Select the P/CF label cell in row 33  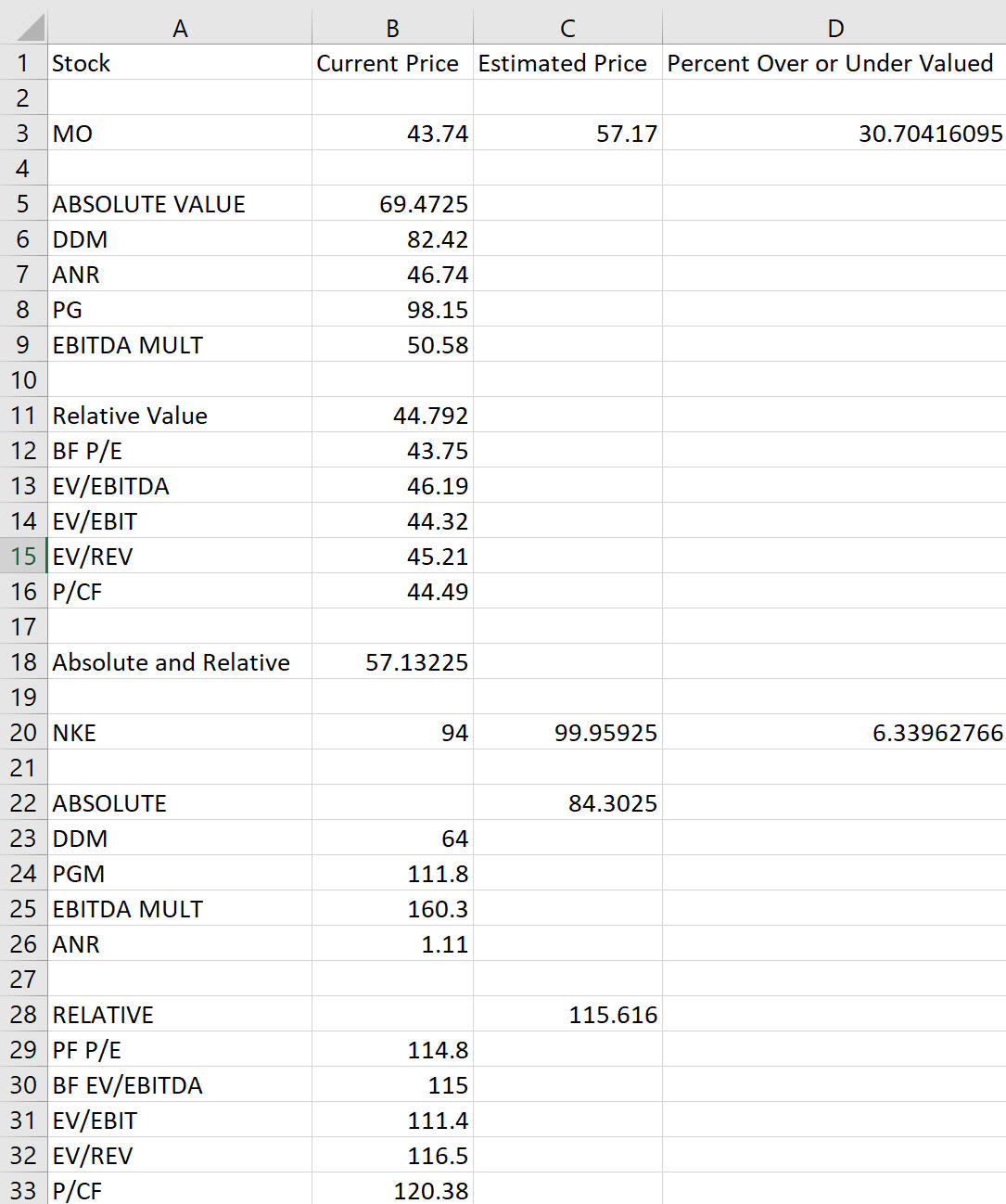click(180, 1190)
